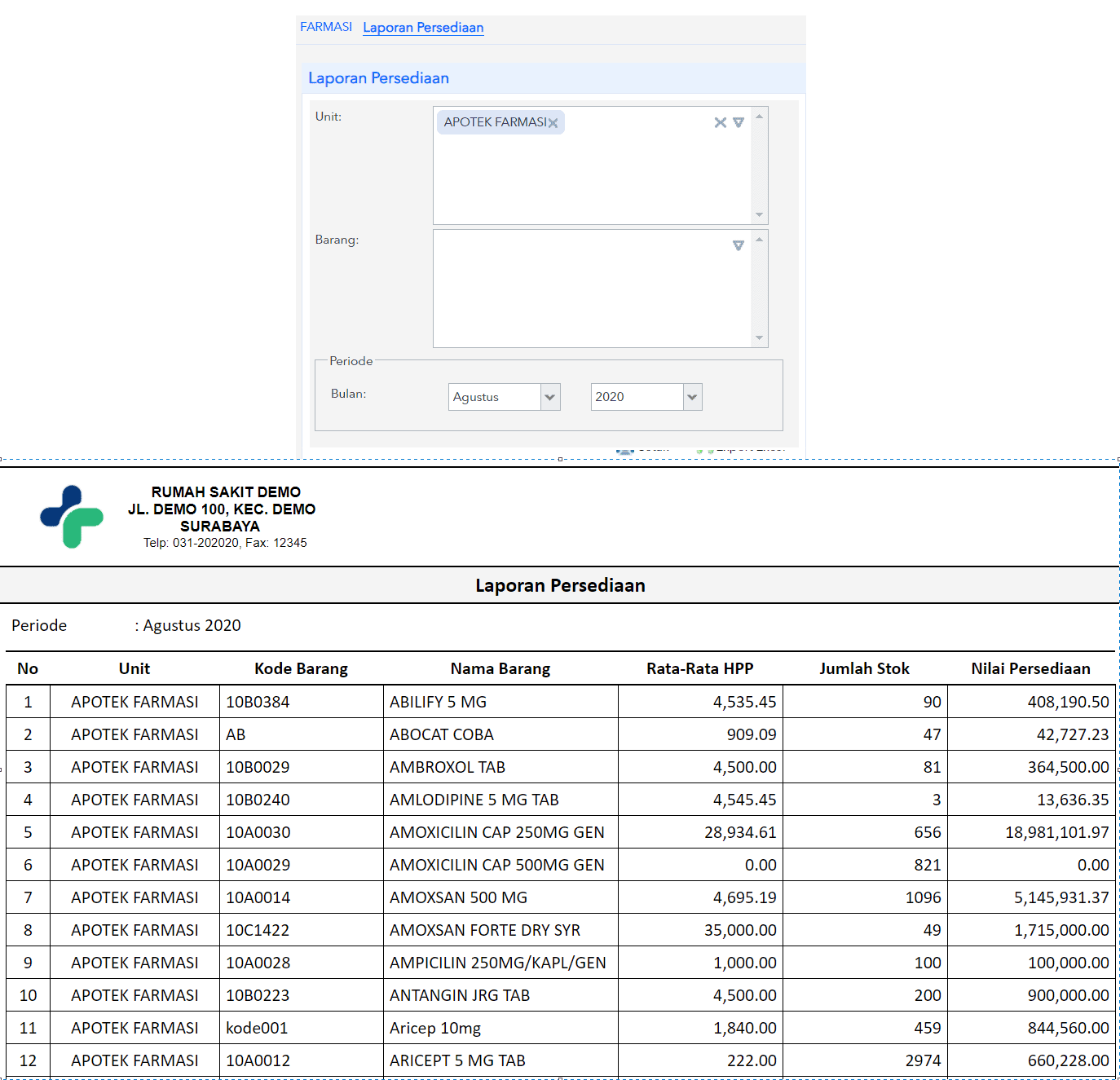This screenshot has height=1080, width=1120.
Task: Click the value 660,228.00 cell
Action: [x=1031, y=1060]
